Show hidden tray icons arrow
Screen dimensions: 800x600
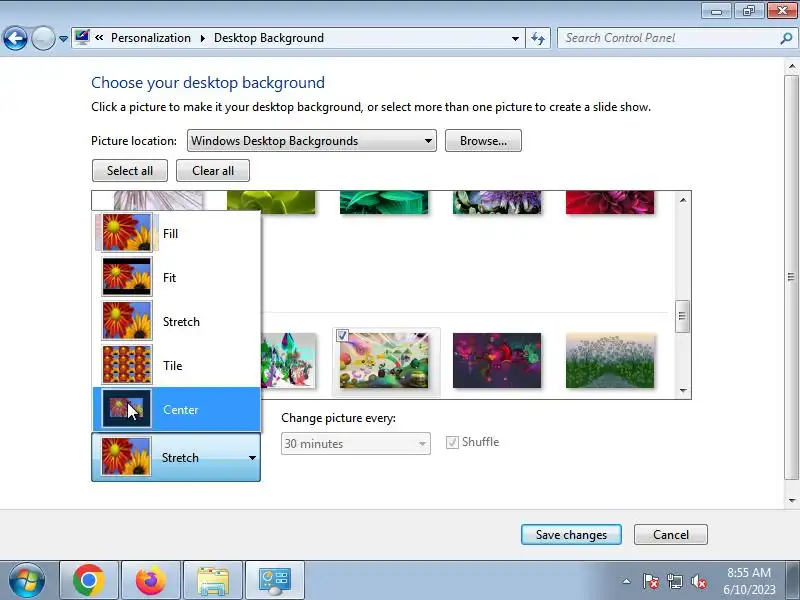tap(627, 581)
